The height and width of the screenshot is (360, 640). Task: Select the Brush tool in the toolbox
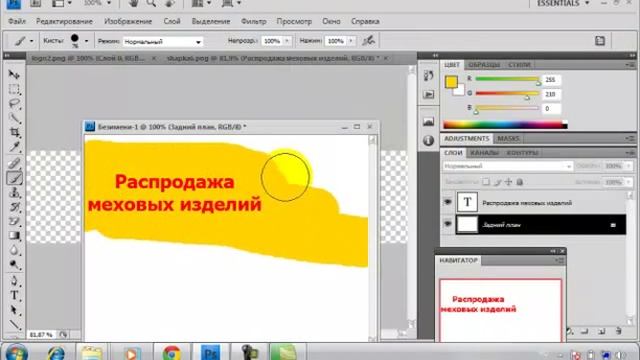(x=14, y=178)
